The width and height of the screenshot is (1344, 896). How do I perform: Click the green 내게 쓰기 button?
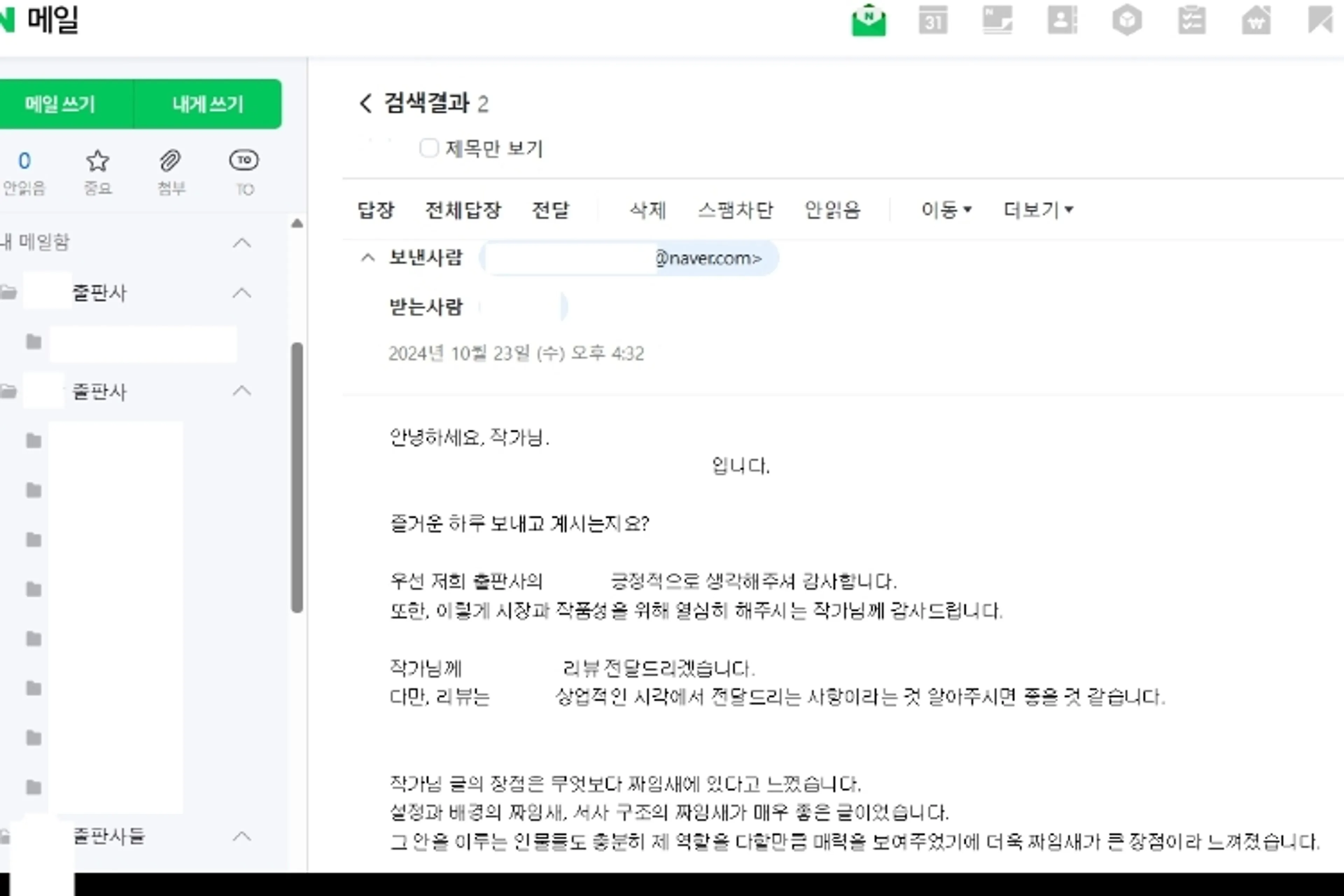[208, 104]
